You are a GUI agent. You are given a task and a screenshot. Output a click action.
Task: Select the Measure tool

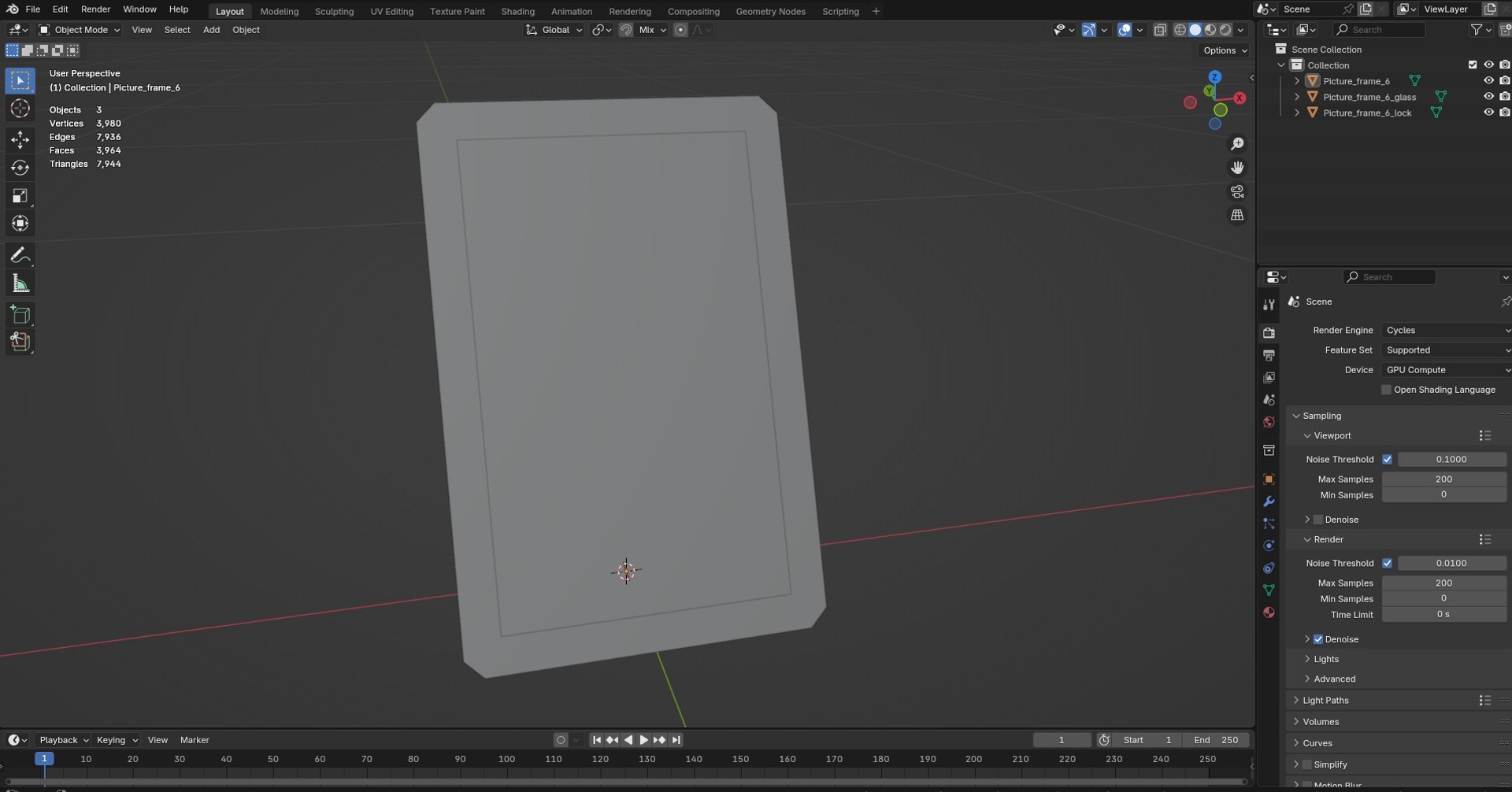point(20,283)
